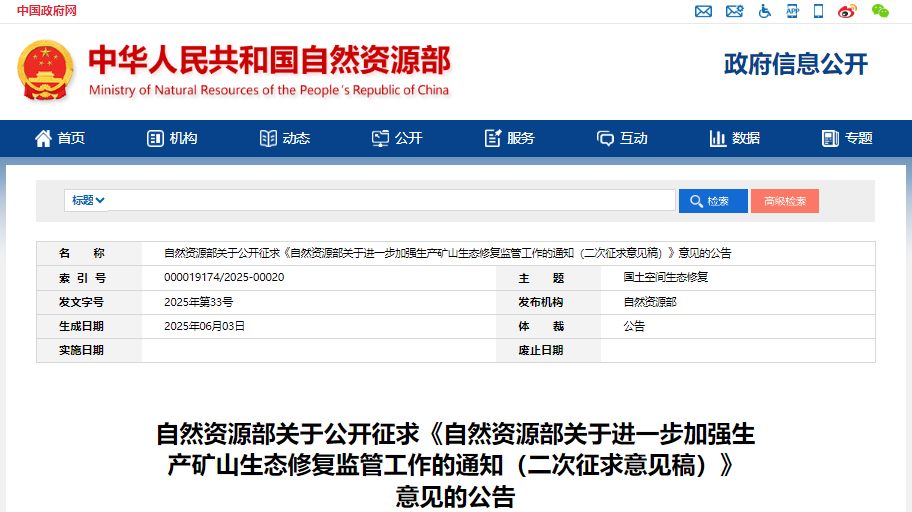912x512 pixels.
Task: Click inside the search text field
Action: pyautogui.click(x=390, y=200)
